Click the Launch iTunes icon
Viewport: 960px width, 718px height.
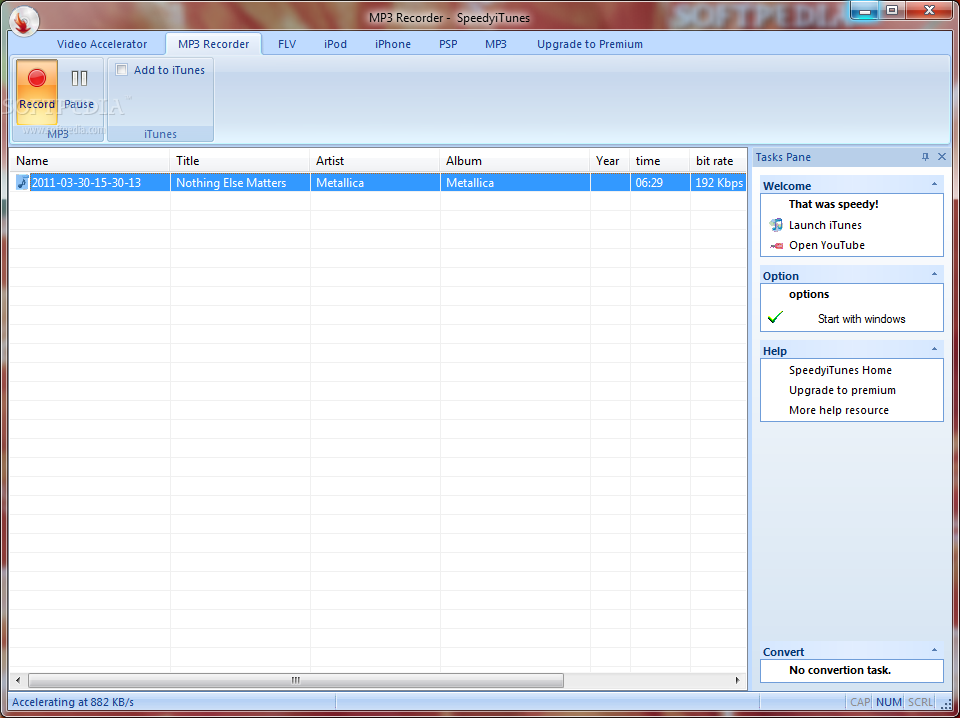pyautogui.click(x=776, y=225)
